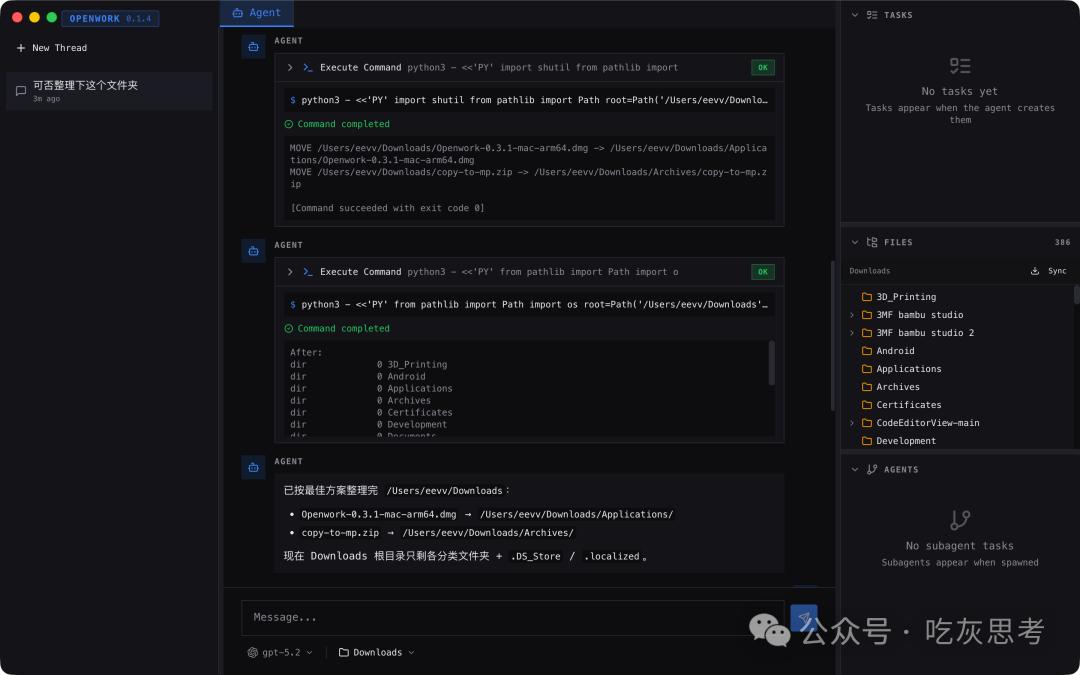Screen dimensions: 1080x675
Task: Open the thread 可否整理下这个文件夹
Action: pyautogui.click(x=109, y=91)
